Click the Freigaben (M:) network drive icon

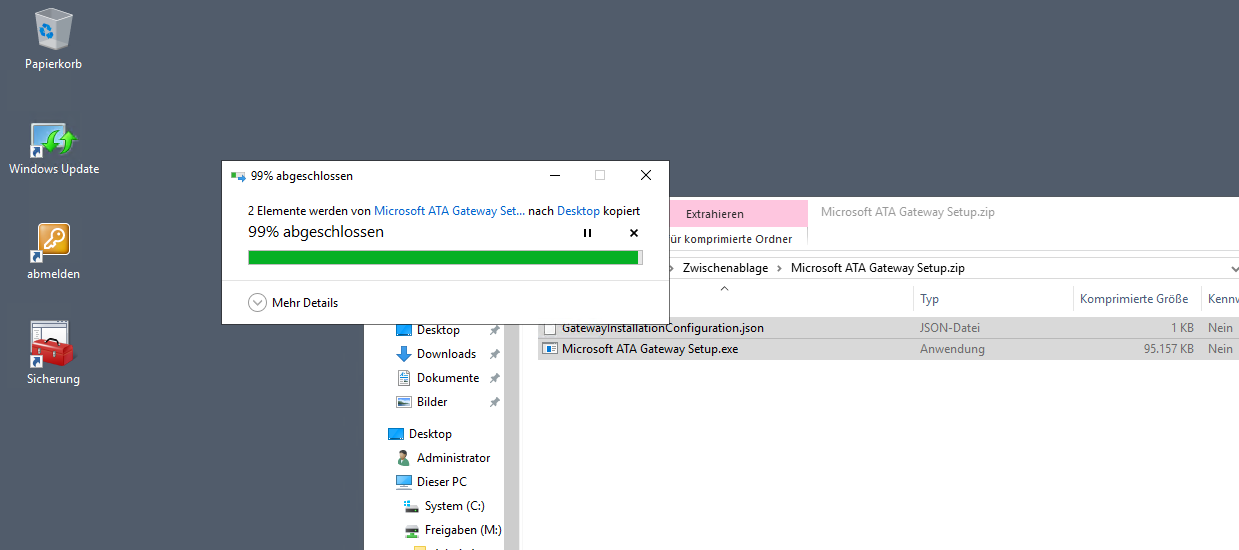(x=411, y=530)
